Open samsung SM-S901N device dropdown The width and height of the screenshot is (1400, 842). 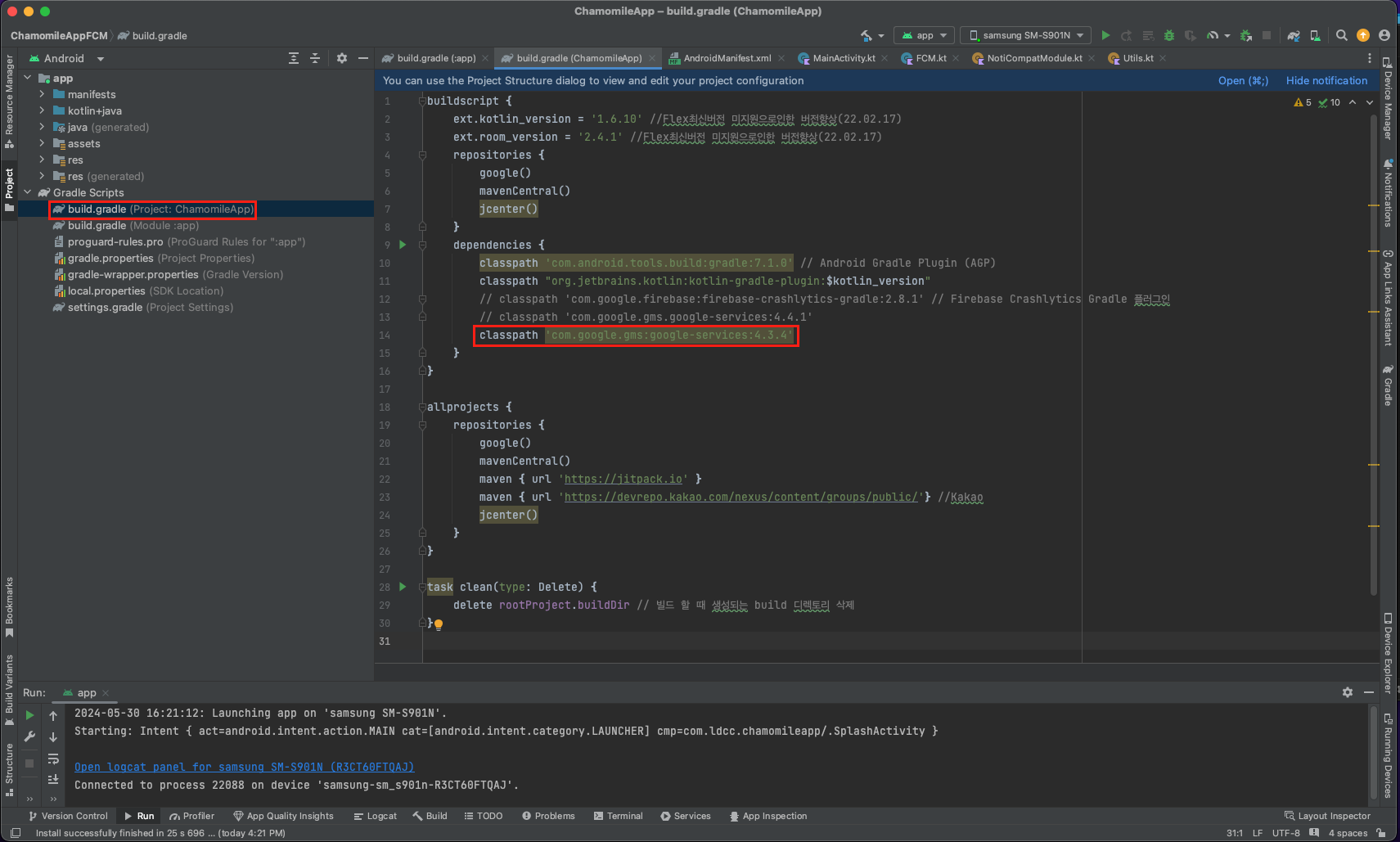pos(1026,35)
